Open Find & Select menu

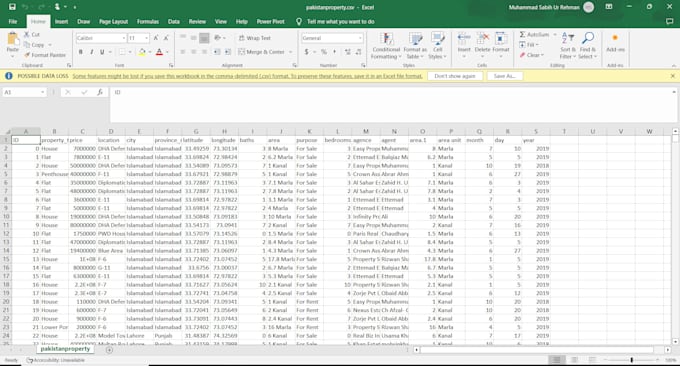(x=588, y=46)
